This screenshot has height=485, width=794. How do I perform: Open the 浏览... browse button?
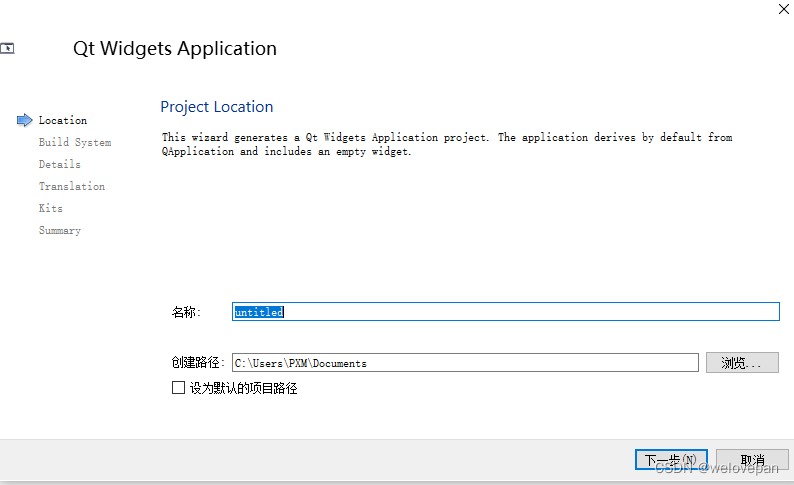(x=742, y=362)
